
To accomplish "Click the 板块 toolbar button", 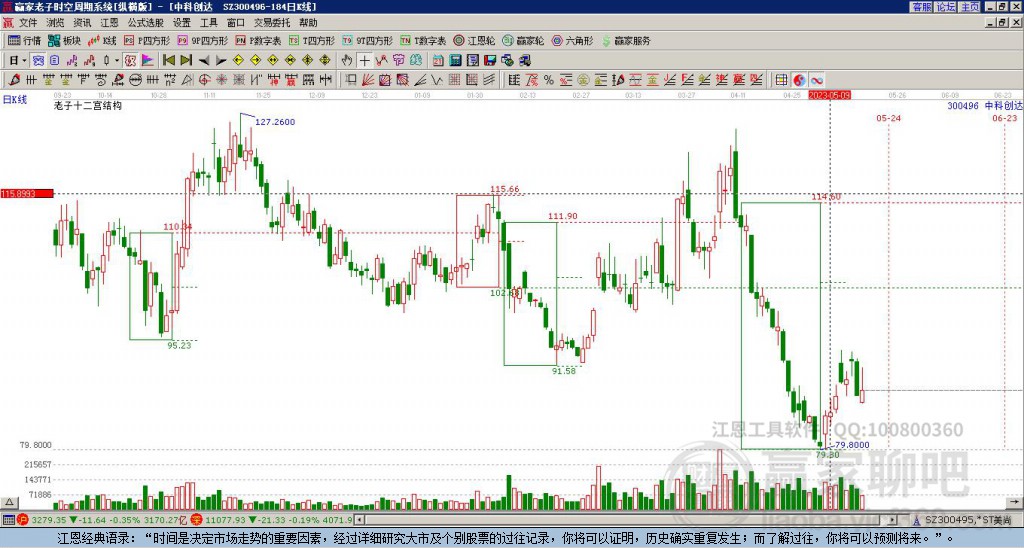I will pyautogui.click(x=65, y=40).
